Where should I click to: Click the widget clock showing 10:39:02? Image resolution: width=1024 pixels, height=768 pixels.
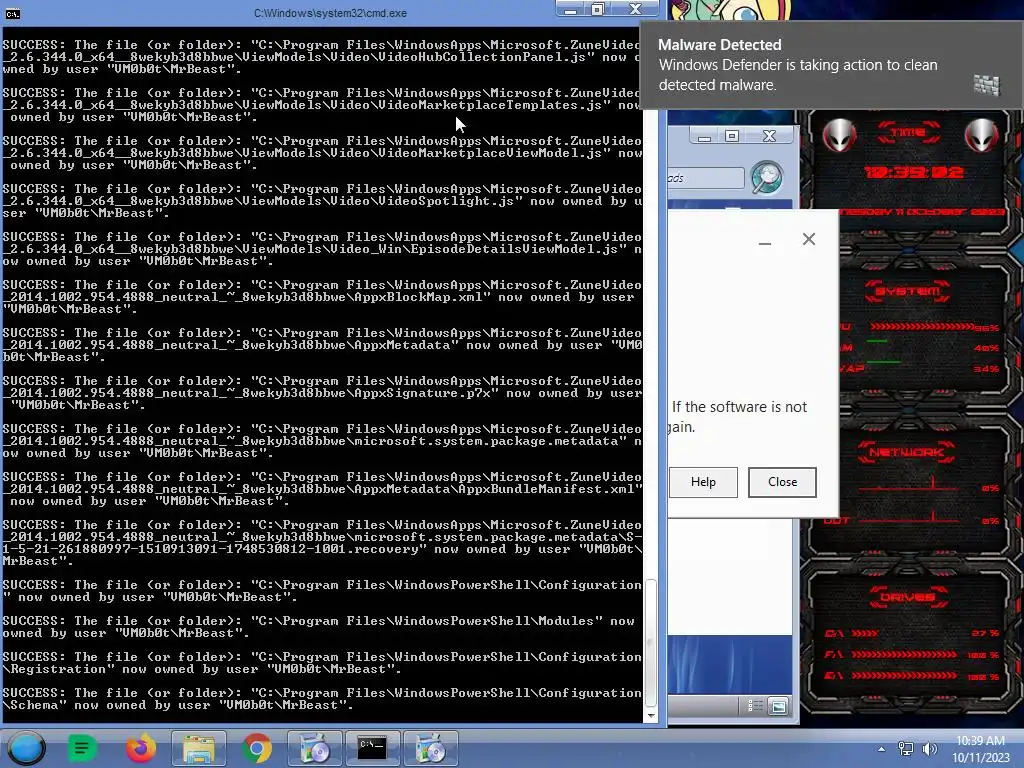click(x=914, y=172)
